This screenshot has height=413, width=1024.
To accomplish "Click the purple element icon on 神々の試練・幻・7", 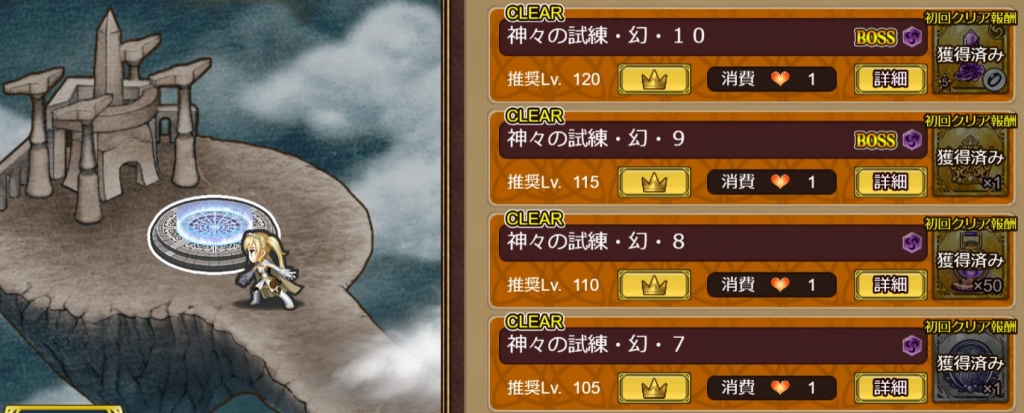I will pos(912,345).
